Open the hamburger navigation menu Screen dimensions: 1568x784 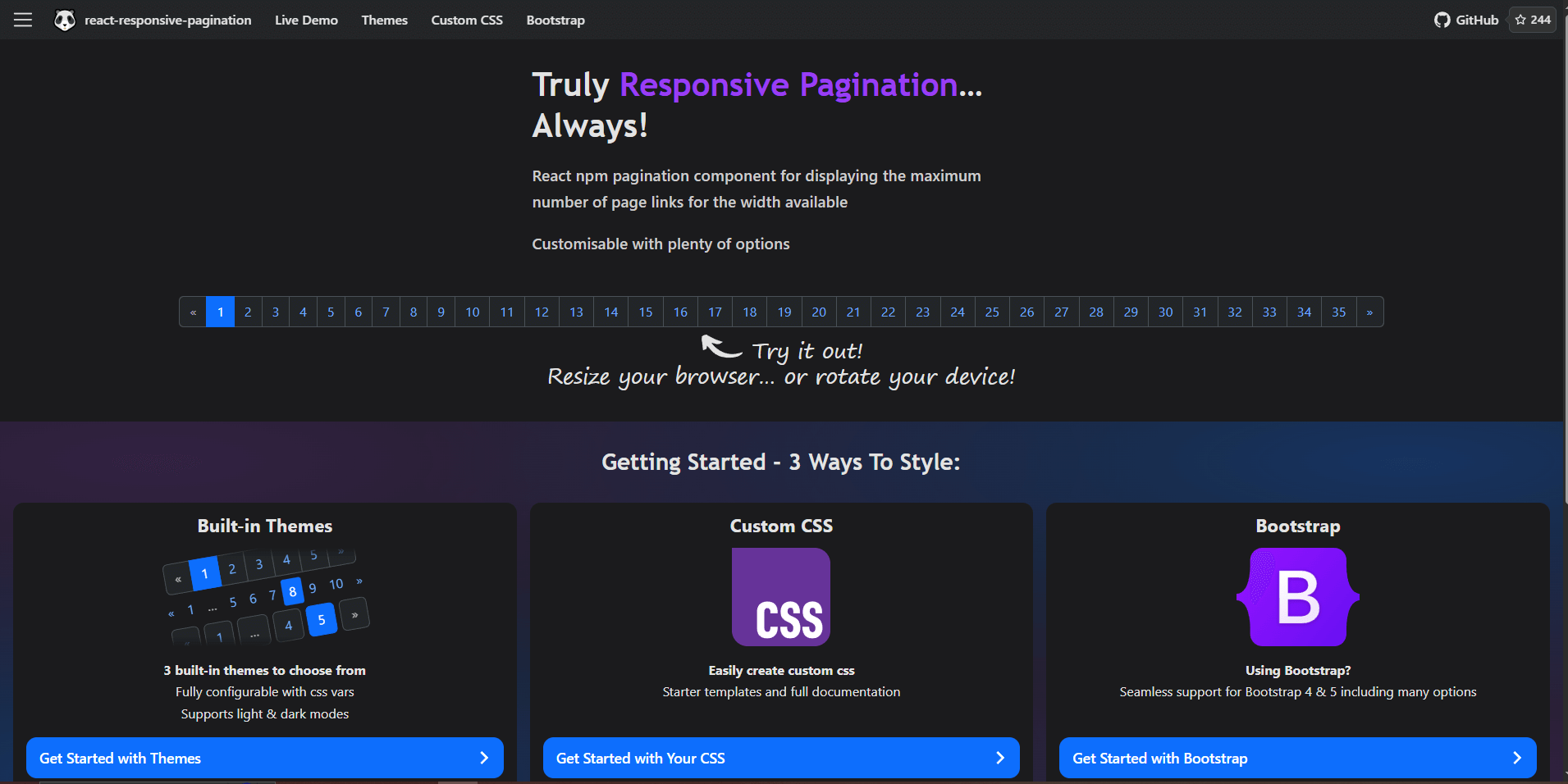click(22, 20)
